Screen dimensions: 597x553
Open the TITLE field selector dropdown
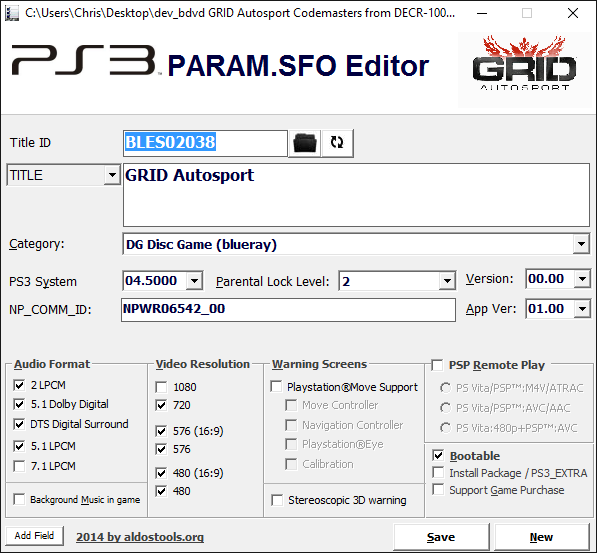tap(112, 175)
